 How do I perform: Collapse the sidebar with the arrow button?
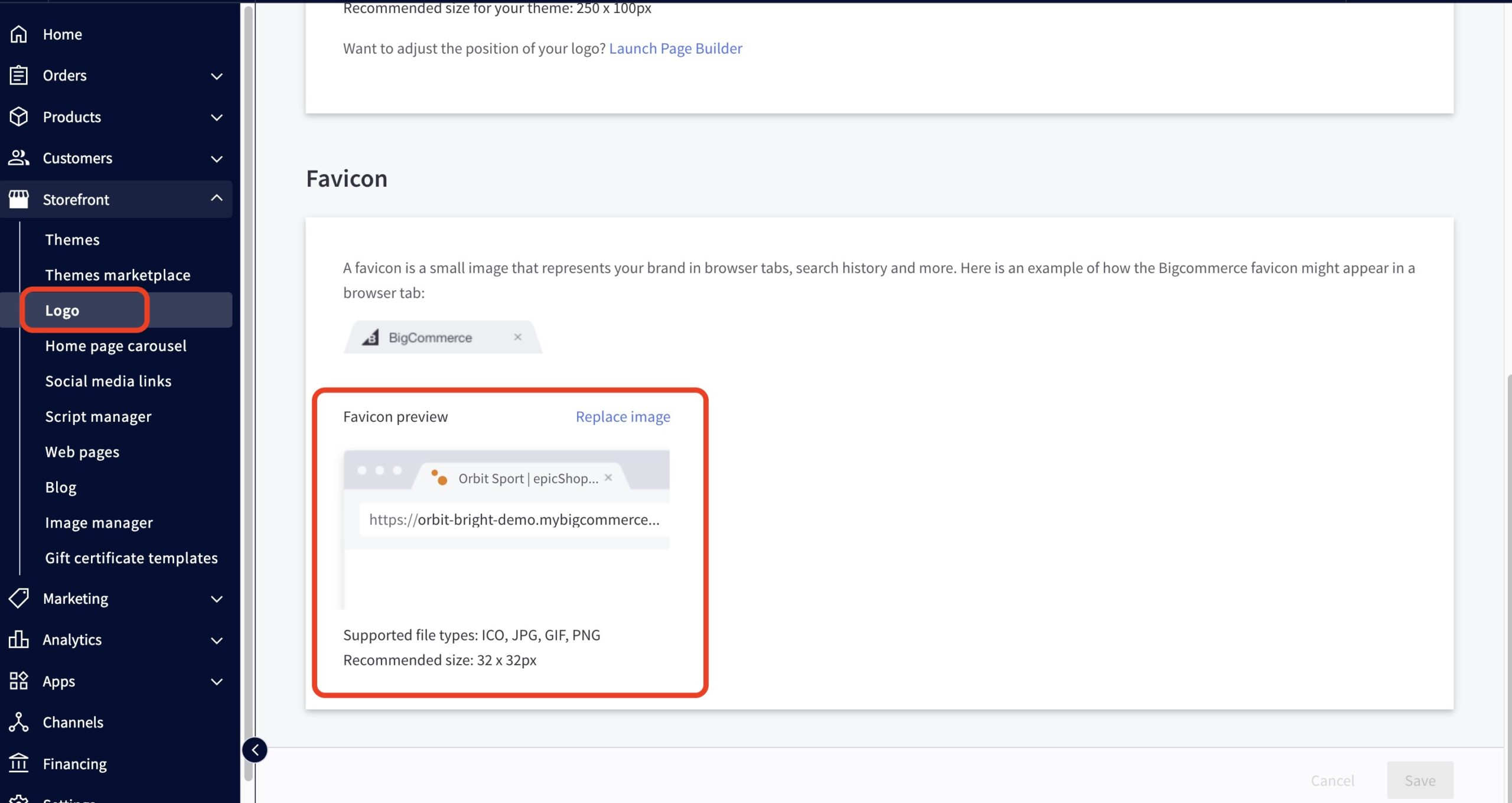pyautogui.click(x=255, y=750)
